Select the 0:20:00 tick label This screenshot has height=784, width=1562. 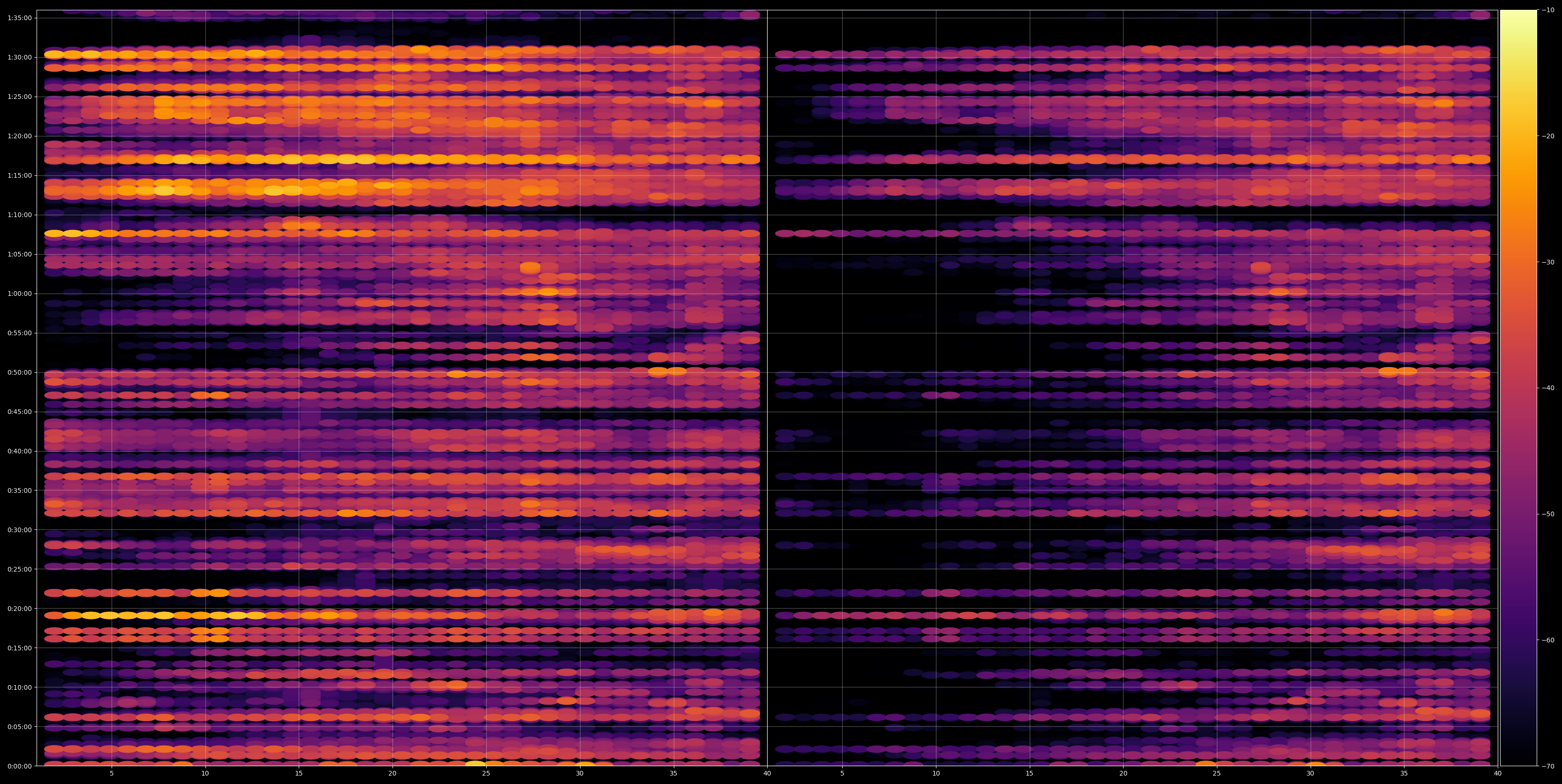tap(19, 608)
